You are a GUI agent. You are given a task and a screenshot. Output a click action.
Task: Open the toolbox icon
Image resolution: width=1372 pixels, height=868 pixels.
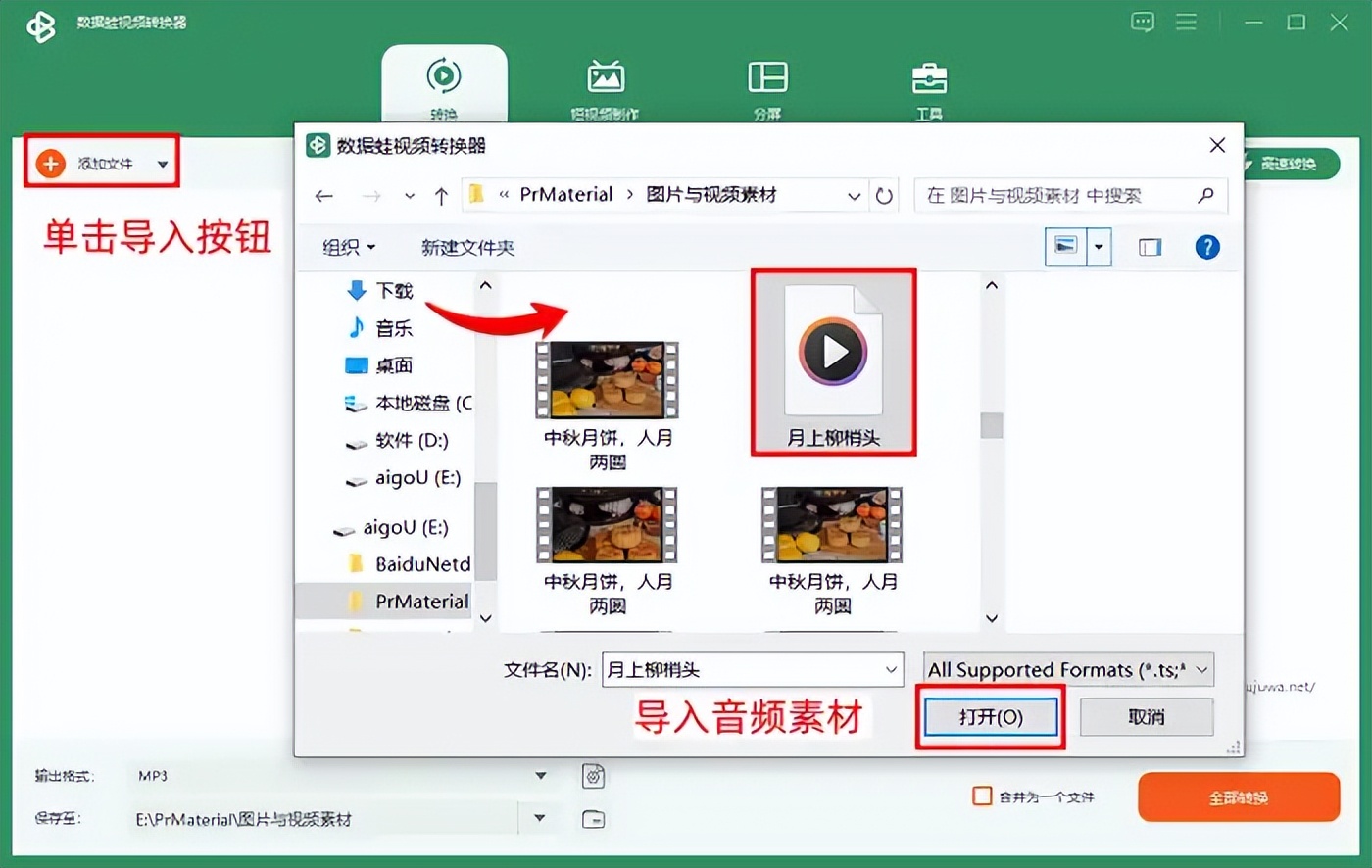pyautogui.click(x=928, y=77)
